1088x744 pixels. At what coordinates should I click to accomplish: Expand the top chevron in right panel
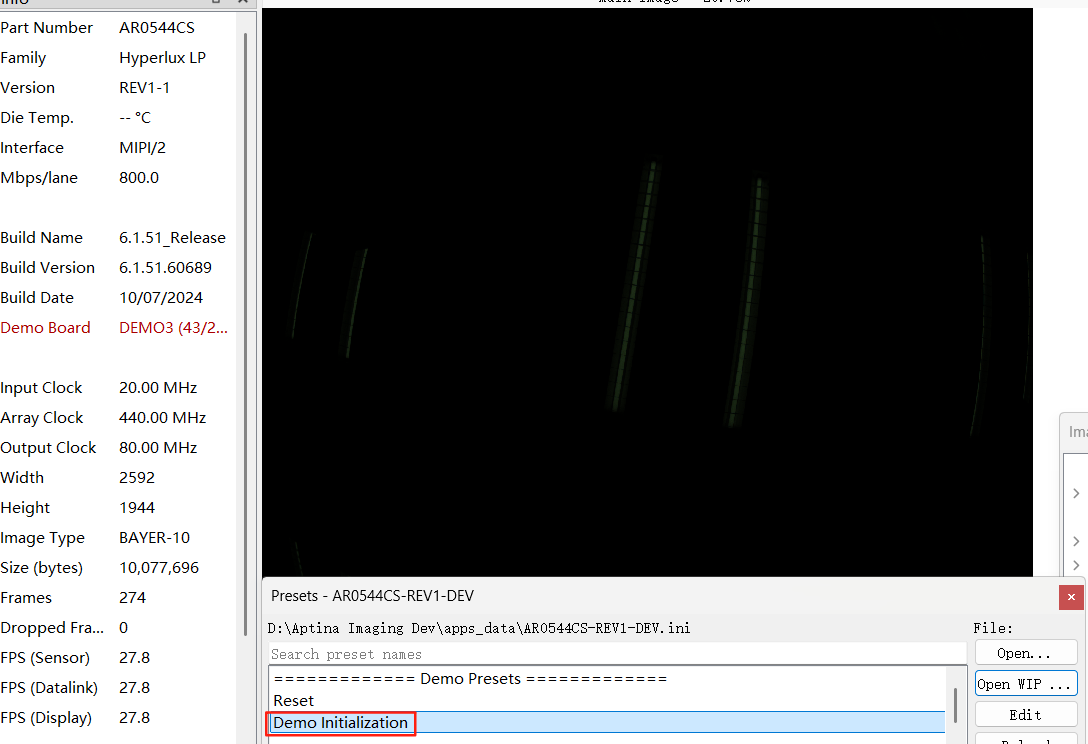pyautogui.click(x=1076, y=493)
